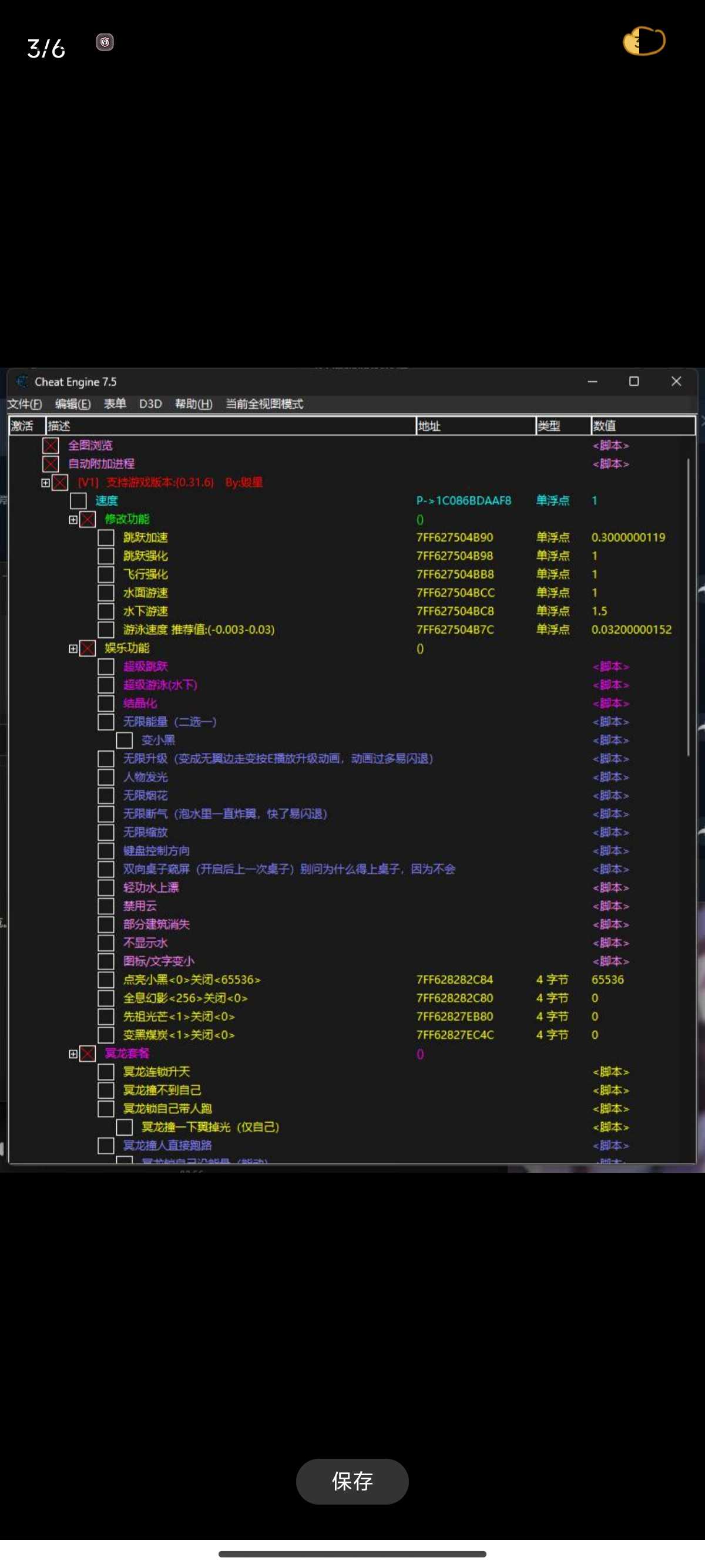Enable the 跳跃加速 checkbox
The width and height of the screenshot is (705, 1568).
(x=106, y=537)
